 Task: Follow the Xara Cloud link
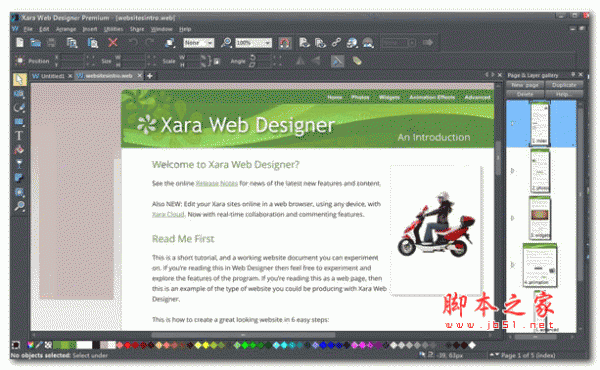[168, 215]
